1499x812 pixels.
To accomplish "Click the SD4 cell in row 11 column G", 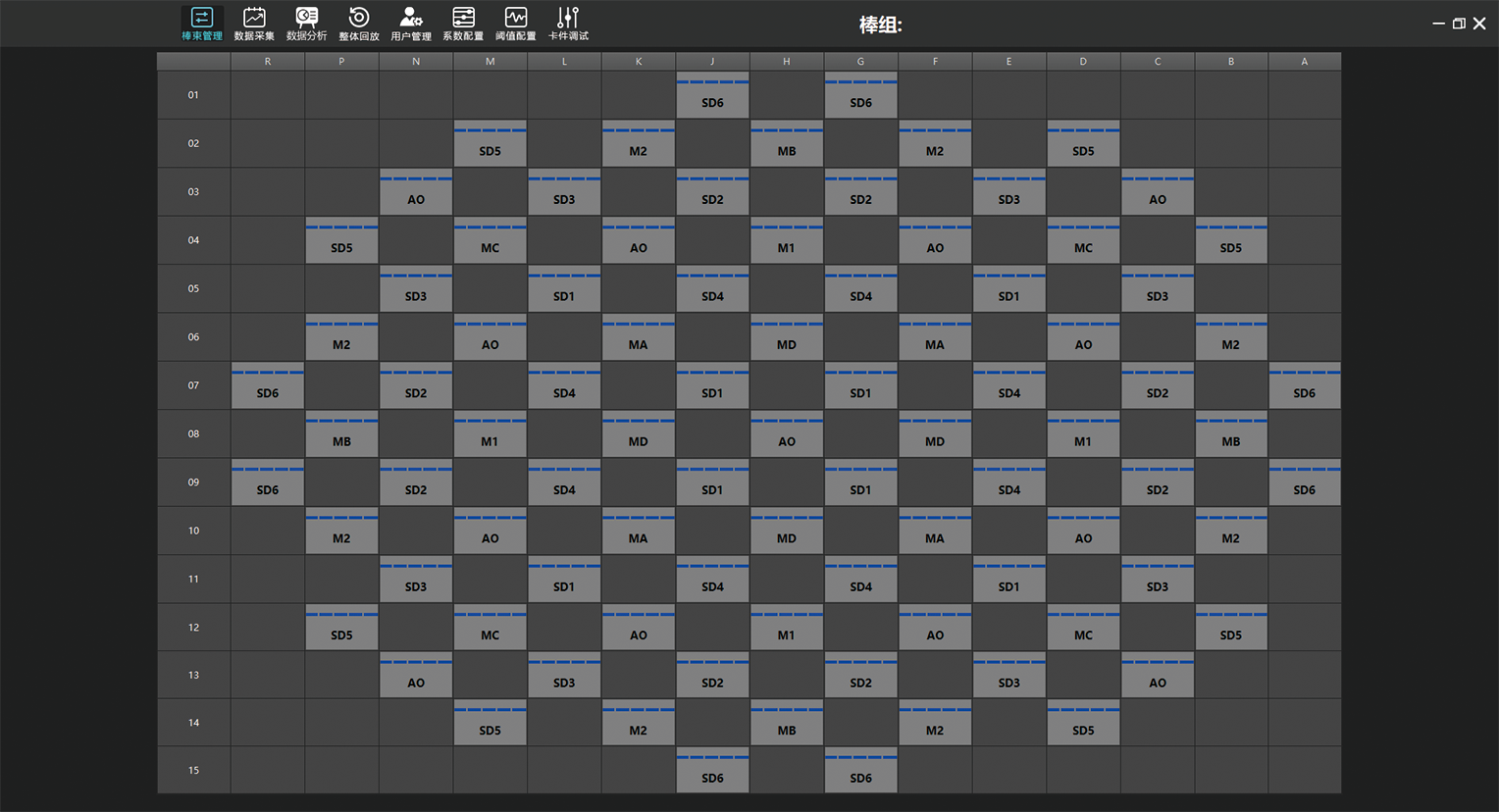I will (x=860, y=579).
